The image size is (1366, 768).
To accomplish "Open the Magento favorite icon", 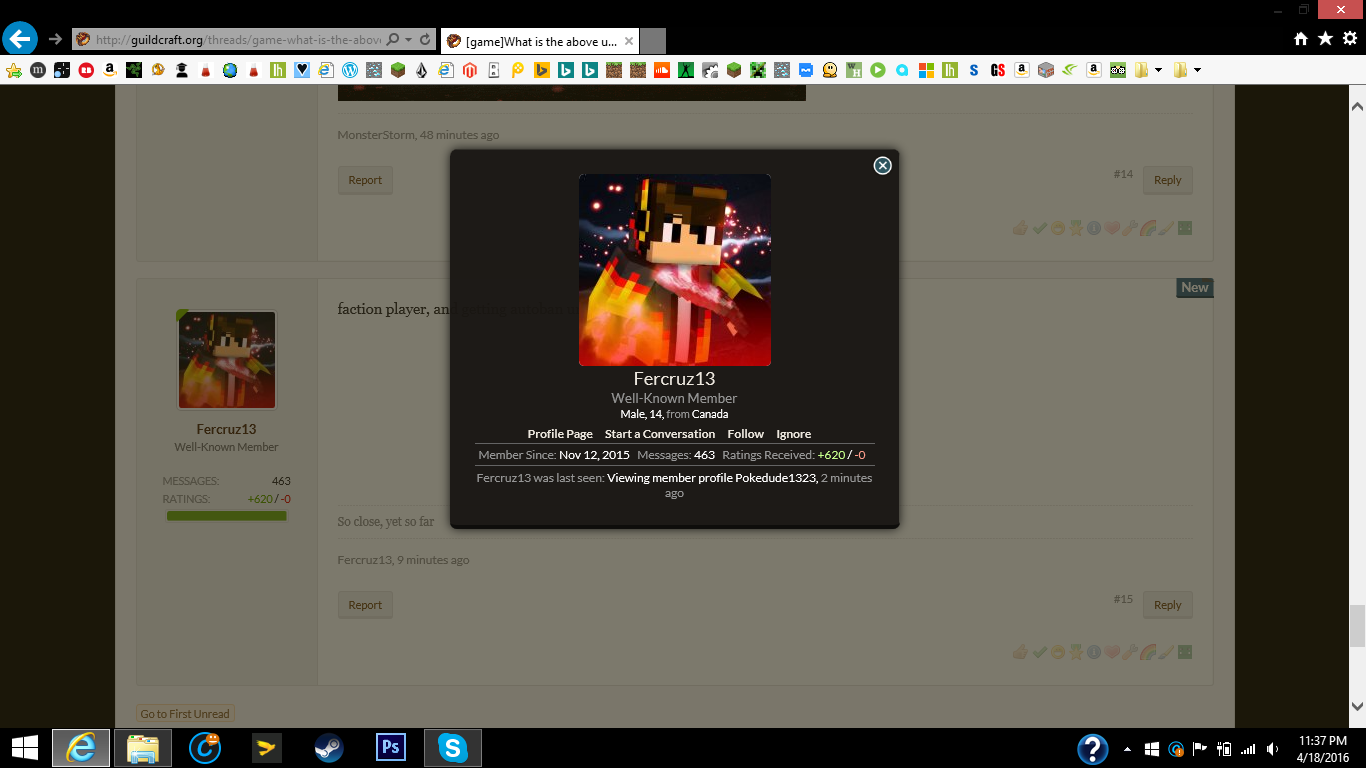I will tap(470, 70).
